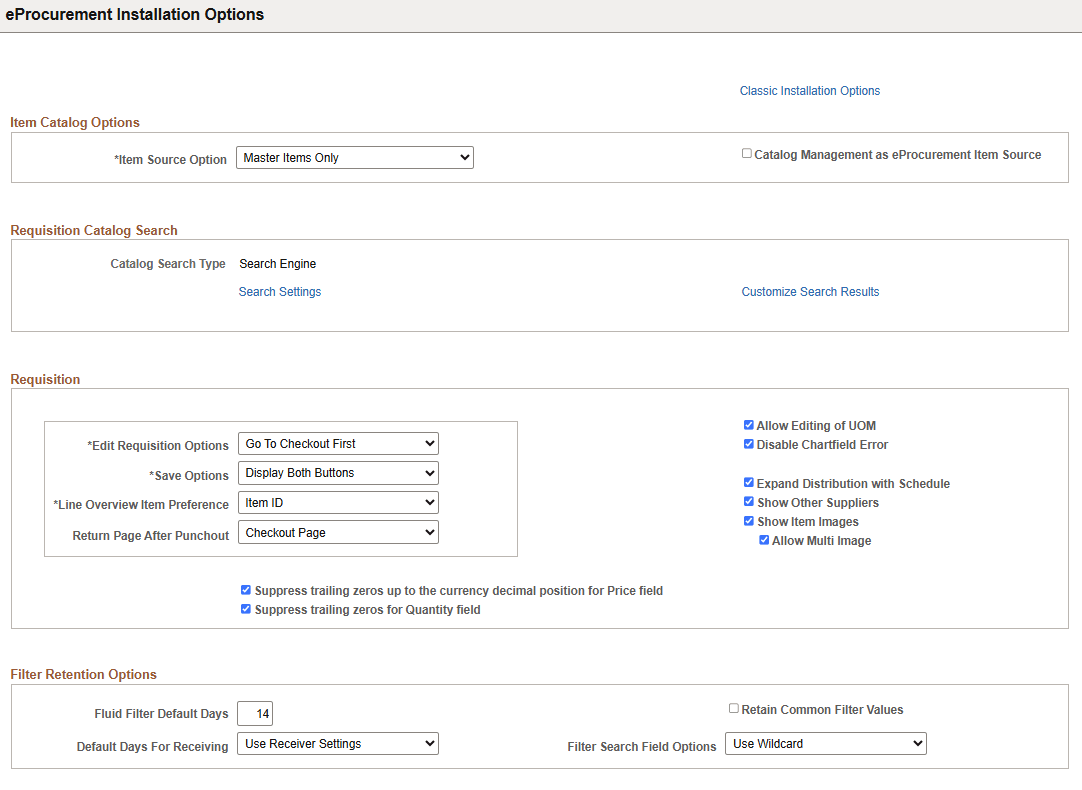This screenshot has width=1082, height=790.
Task: Open Classic Installation Options link
Action: [x=809, y=90]
